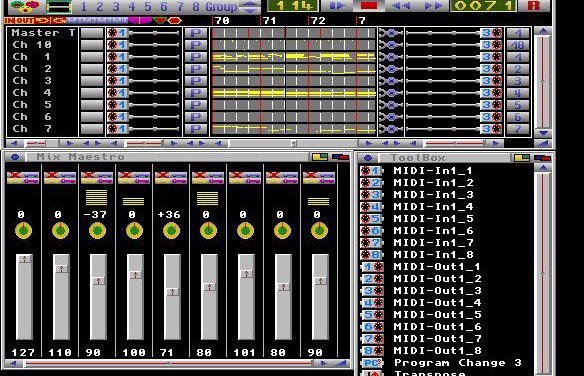This screenshot has width=584, height=376.
Task: Click the MIDI input tool icon on Ch 4 track
Action: click(x=117, y=93)
